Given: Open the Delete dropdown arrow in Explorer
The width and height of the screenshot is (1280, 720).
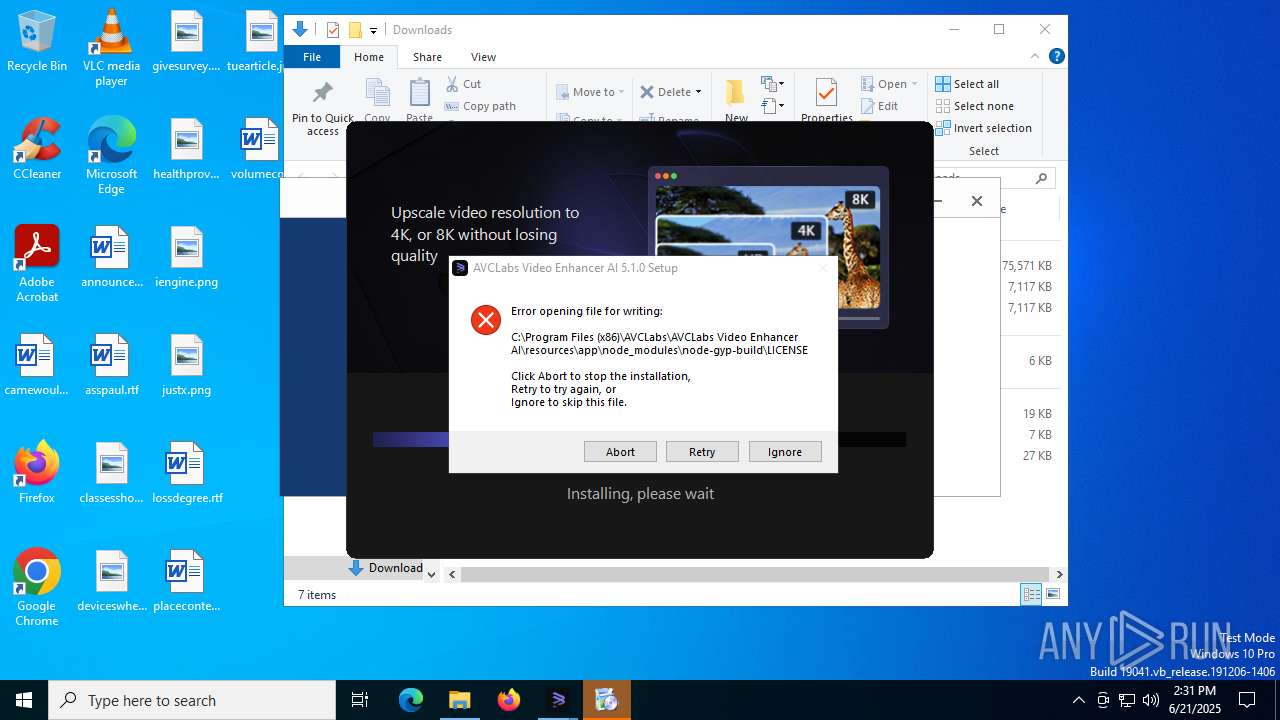Looking at the screenshot, I should [698, 92].
